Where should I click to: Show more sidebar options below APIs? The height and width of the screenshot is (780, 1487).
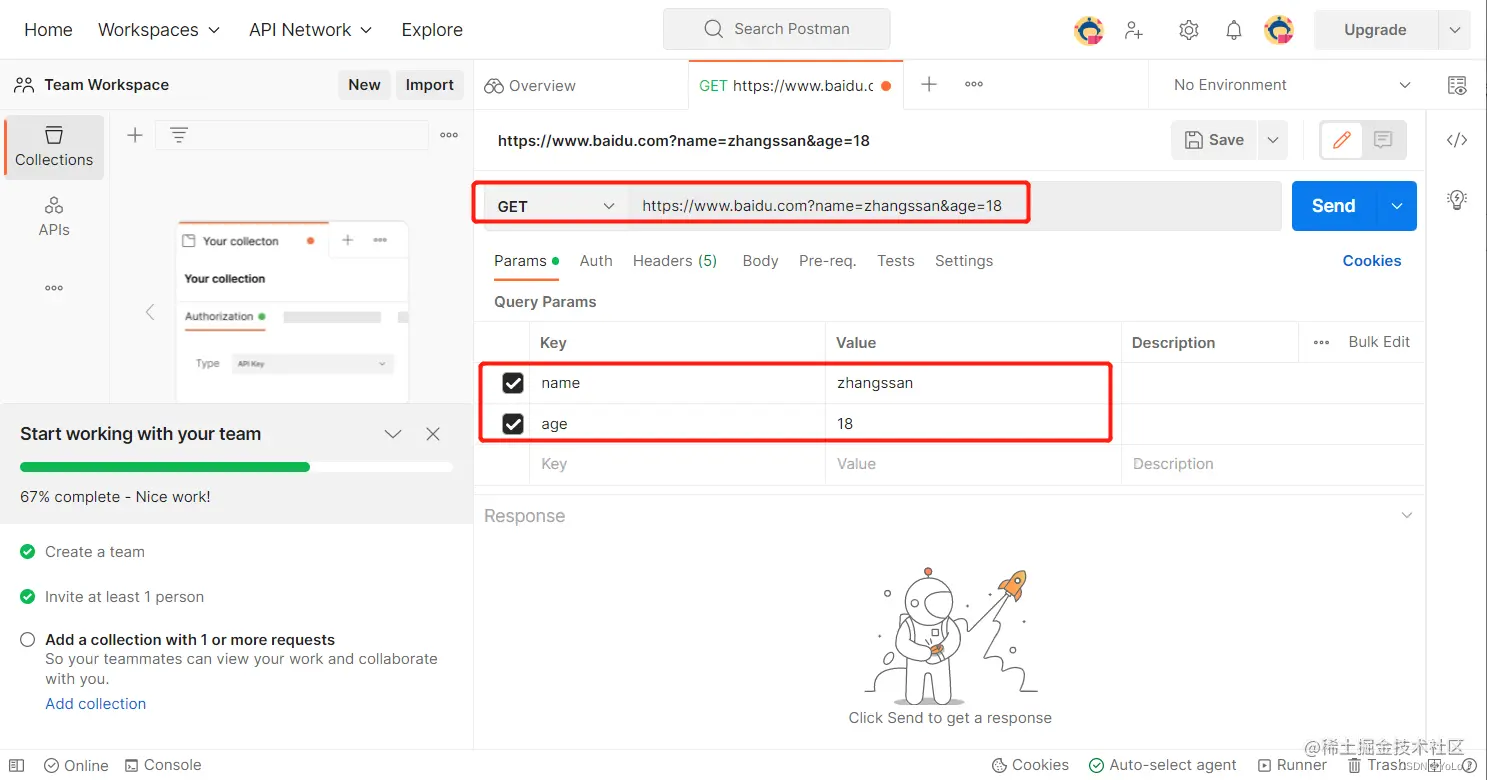click(x=54, y=288)
